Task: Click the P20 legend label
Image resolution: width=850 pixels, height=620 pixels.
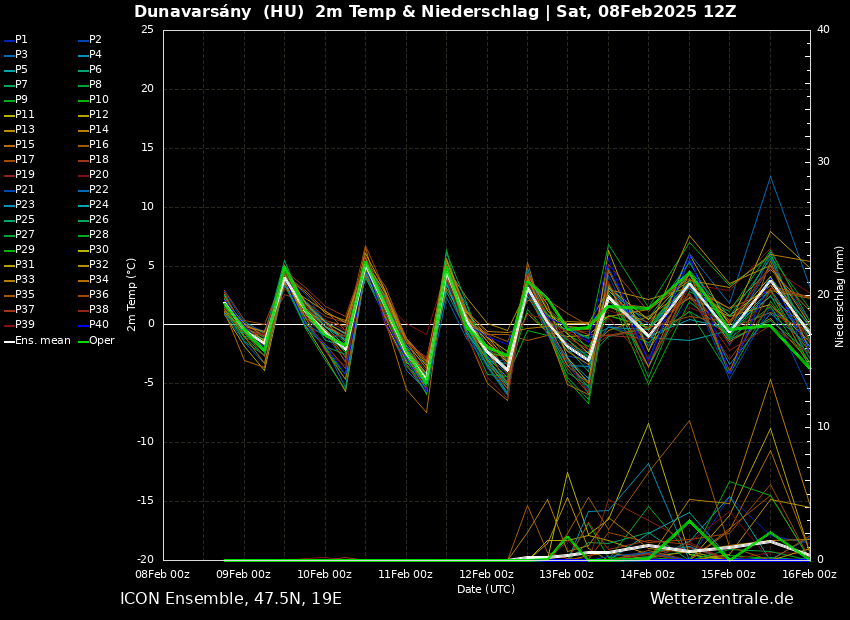Action: (x=98, y=175)
